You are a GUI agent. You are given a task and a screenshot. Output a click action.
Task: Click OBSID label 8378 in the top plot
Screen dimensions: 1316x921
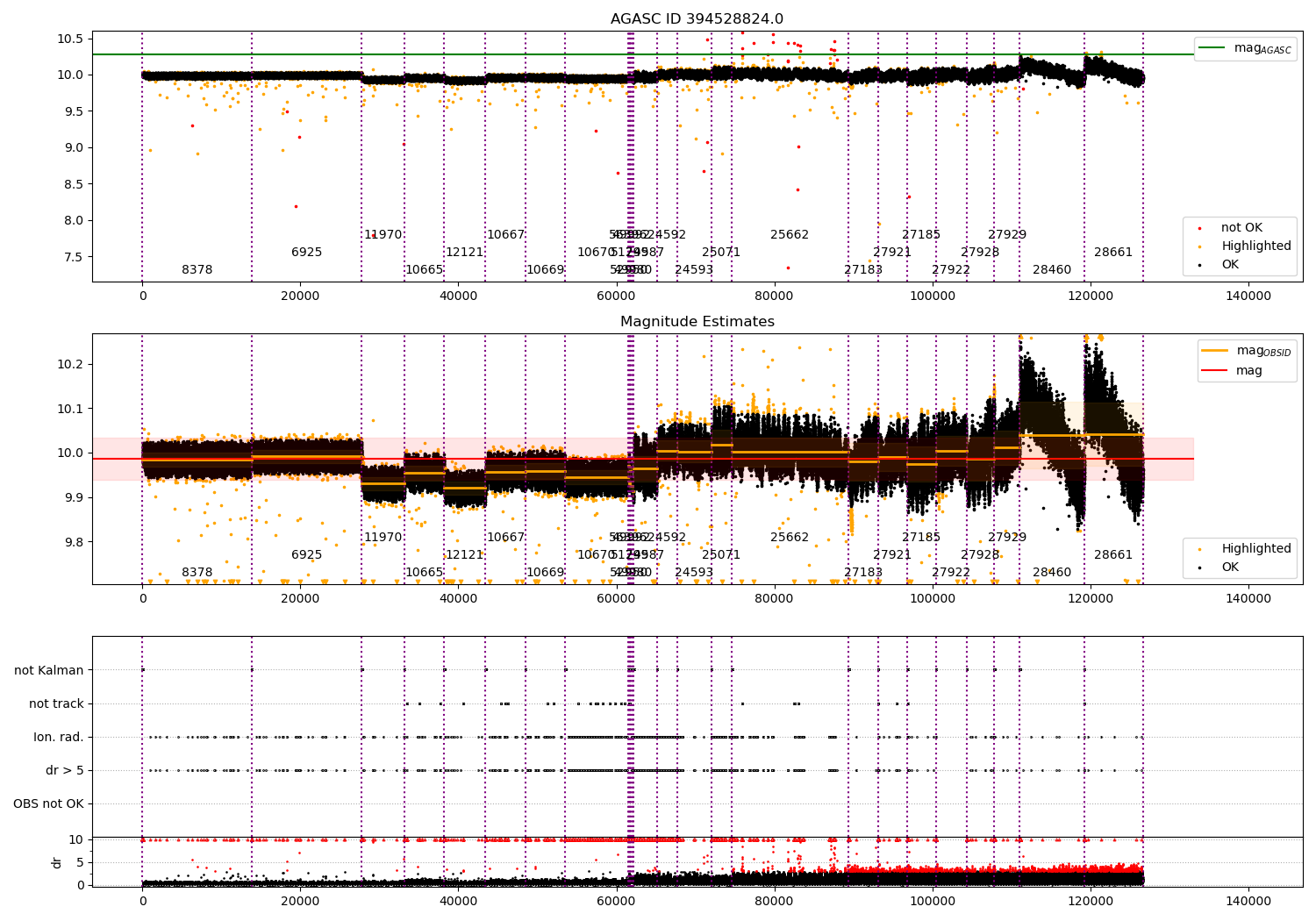197,270
